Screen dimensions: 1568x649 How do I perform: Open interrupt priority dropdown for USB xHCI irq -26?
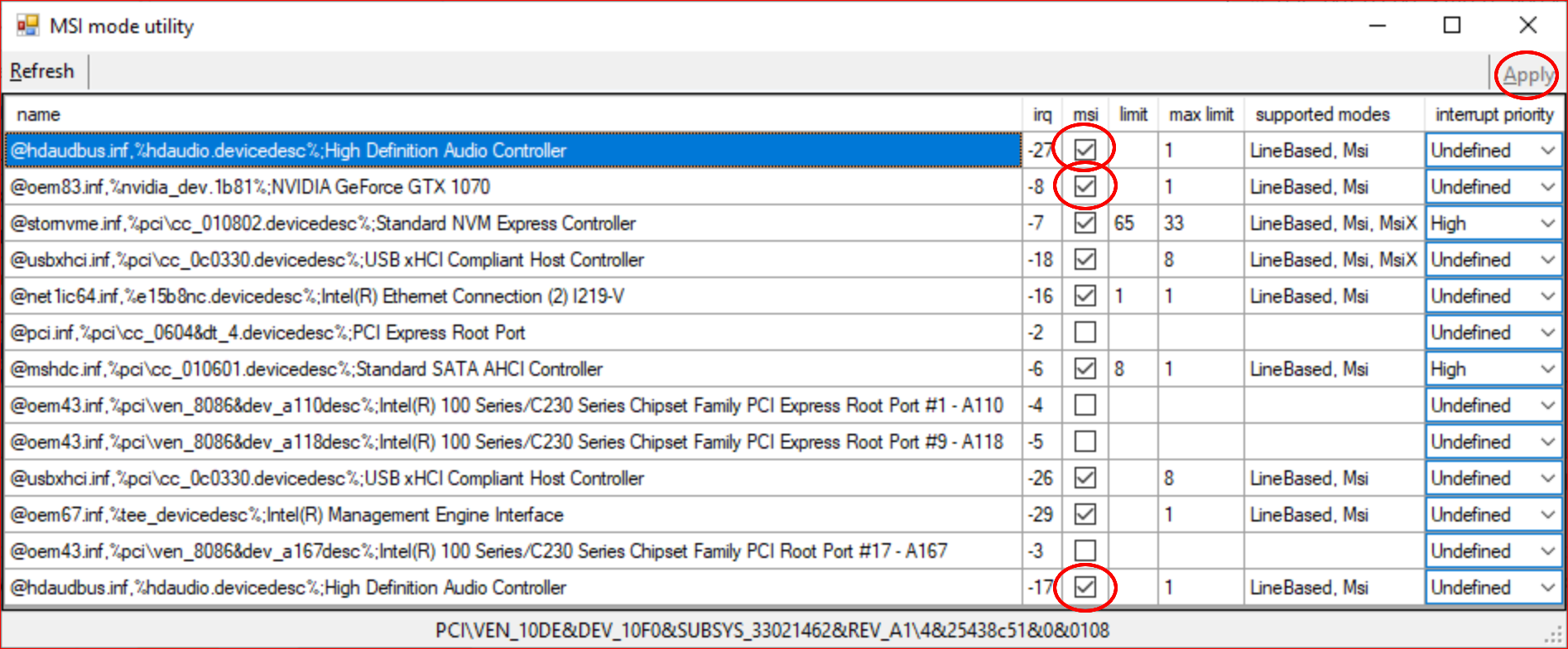1493,478
